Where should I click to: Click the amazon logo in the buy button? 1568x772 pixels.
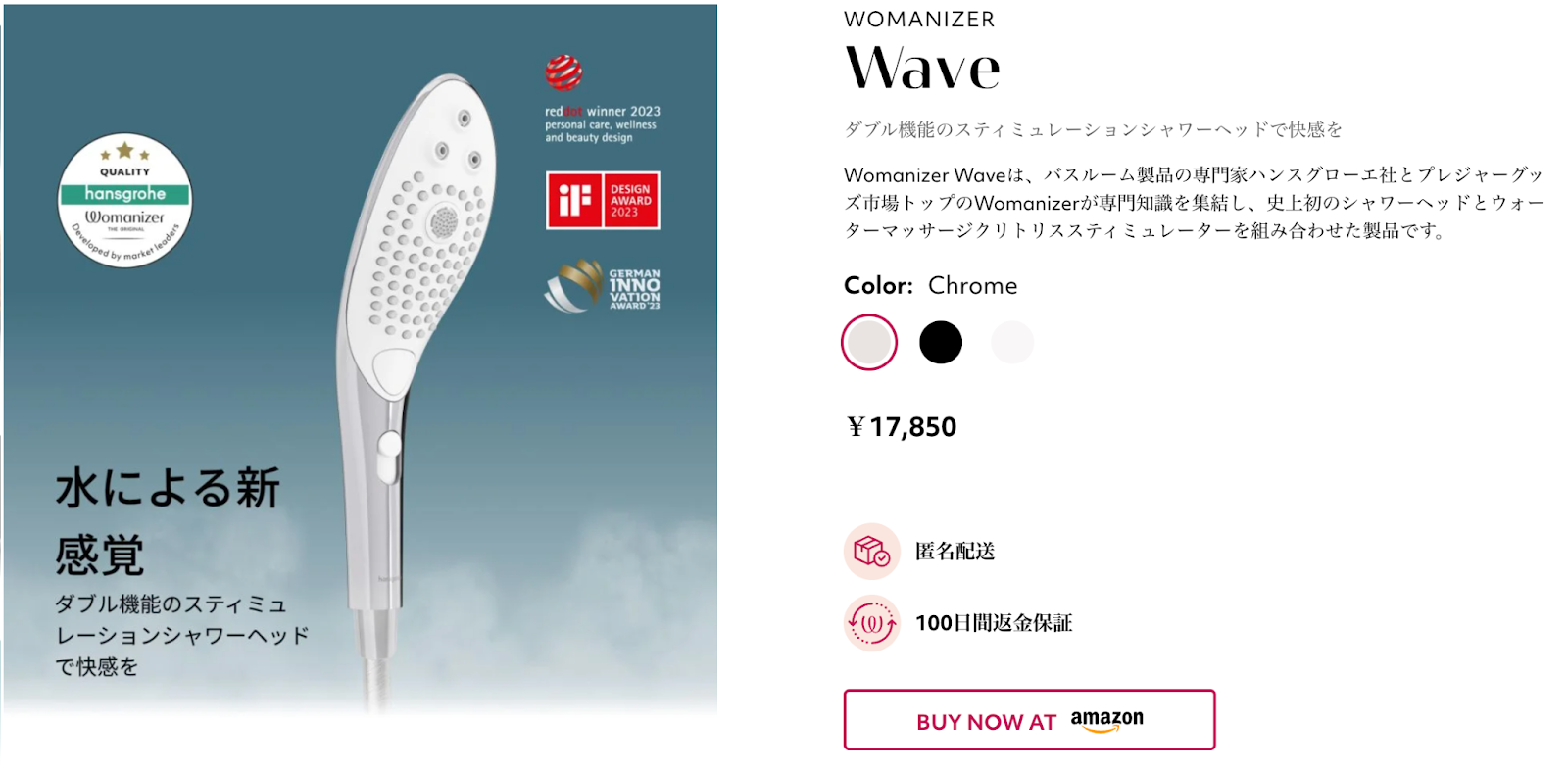click(x=1106, y=721)
